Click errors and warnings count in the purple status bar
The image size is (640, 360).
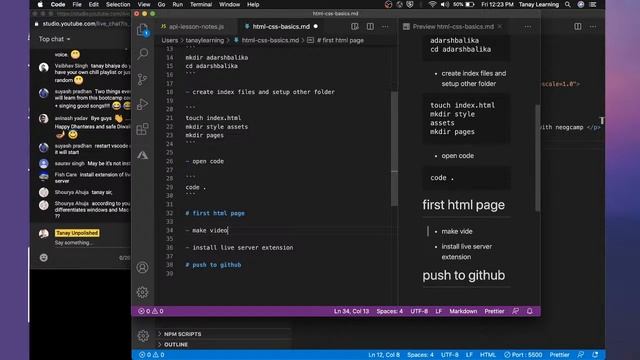click(x=151, y=311)
